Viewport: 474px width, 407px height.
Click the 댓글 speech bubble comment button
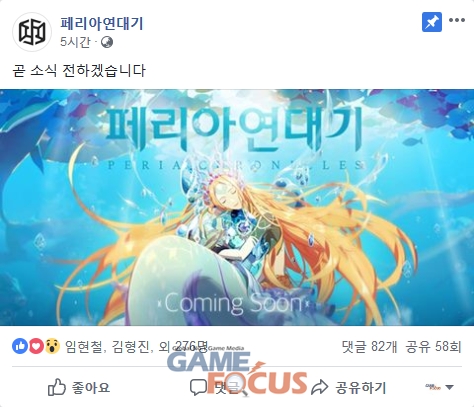215,387
